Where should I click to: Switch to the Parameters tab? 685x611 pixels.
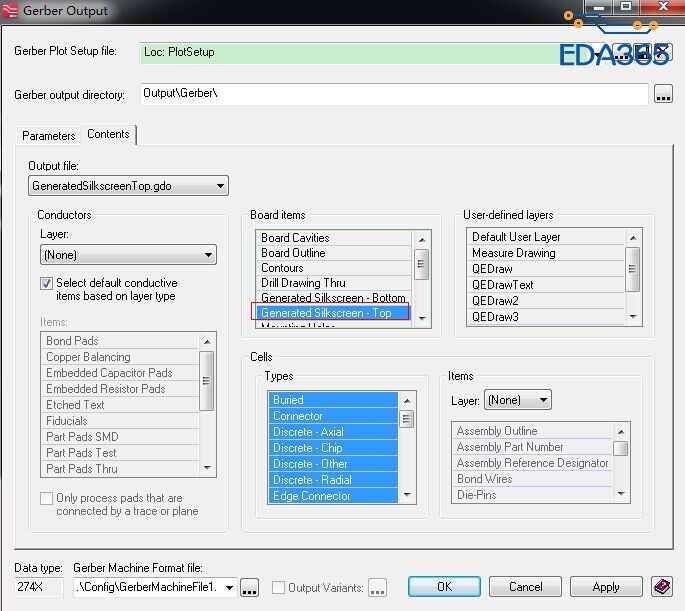click(x=48, y=136)
